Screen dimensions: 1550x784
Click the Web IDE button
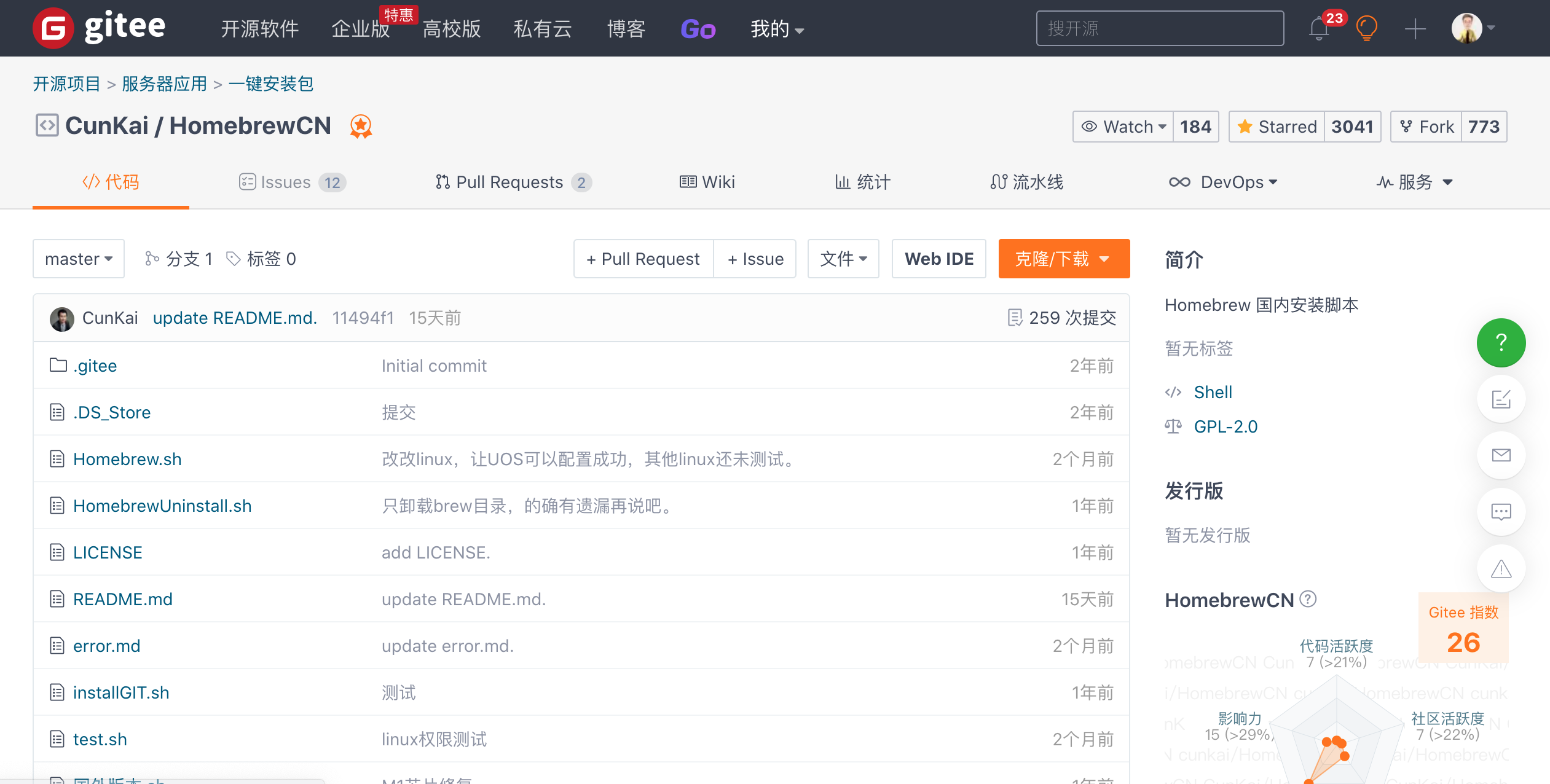(x=939, y=258)
